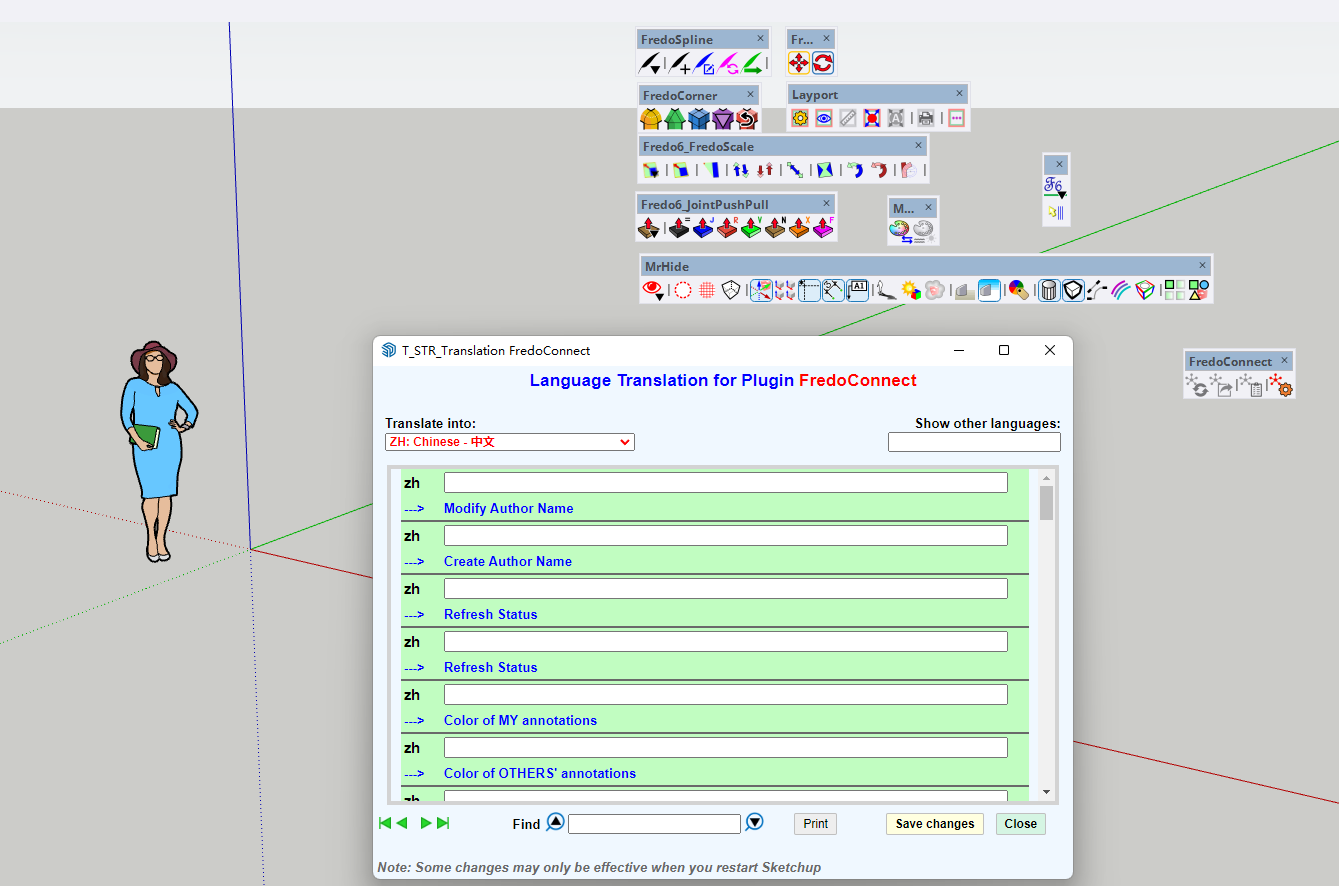Select the blue Joint Push Pull tool
The width and height of the screenshot is (1339, 886).
703,228
